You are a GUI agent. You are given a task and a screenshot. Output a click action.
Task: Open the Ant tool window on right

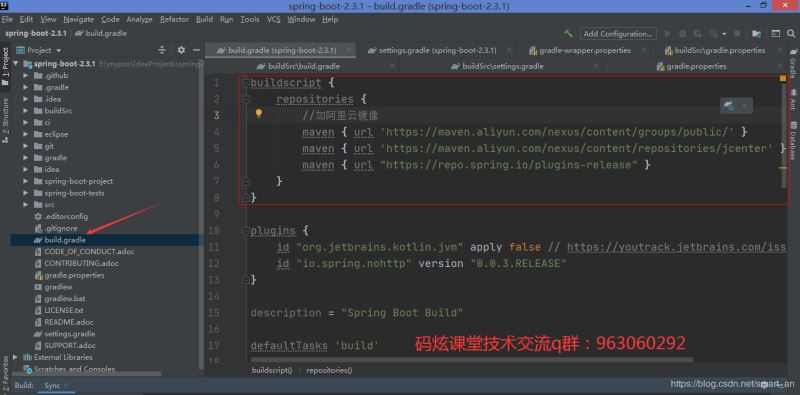point(793,100)
